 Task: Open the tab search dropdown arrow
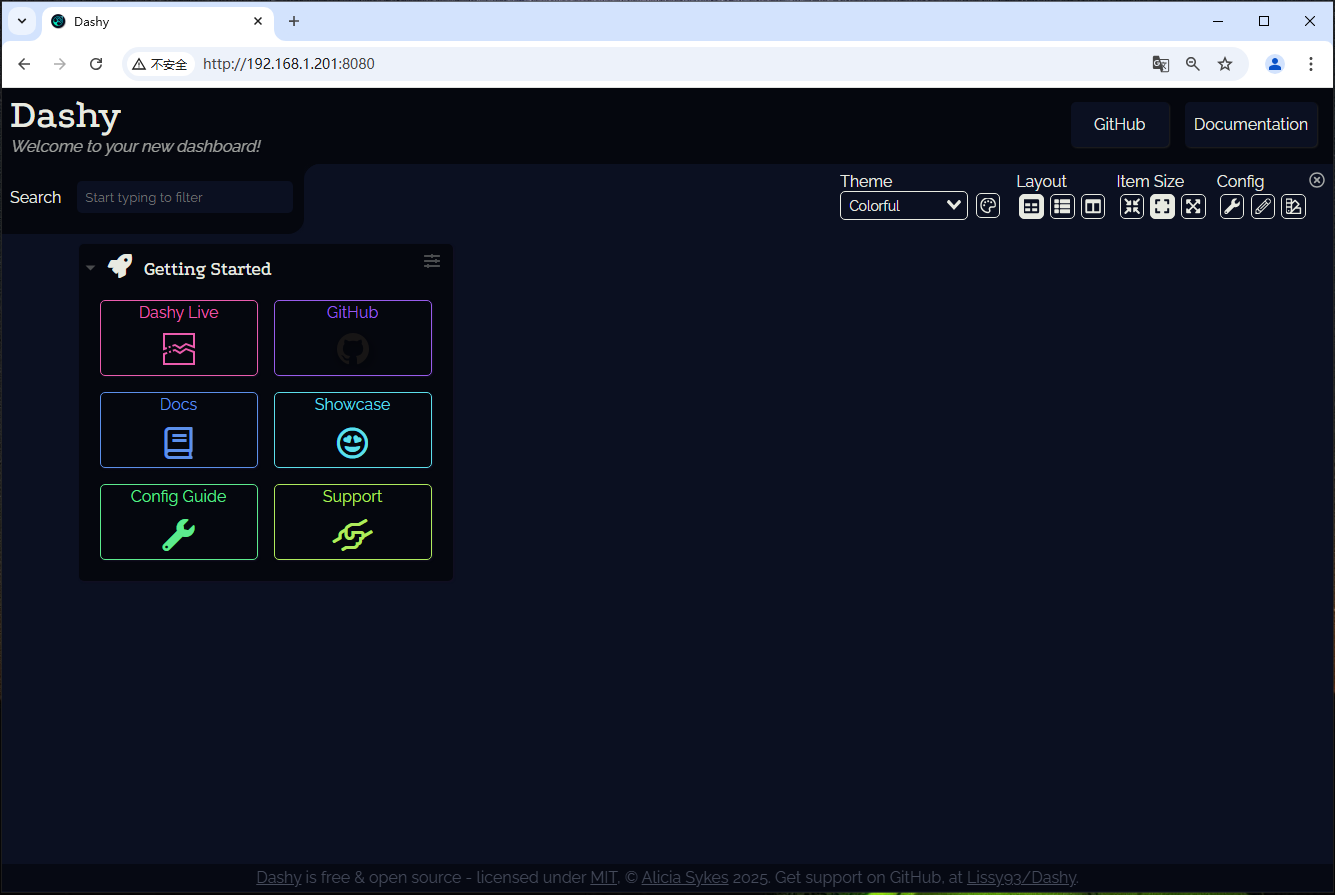pos(21,21)
